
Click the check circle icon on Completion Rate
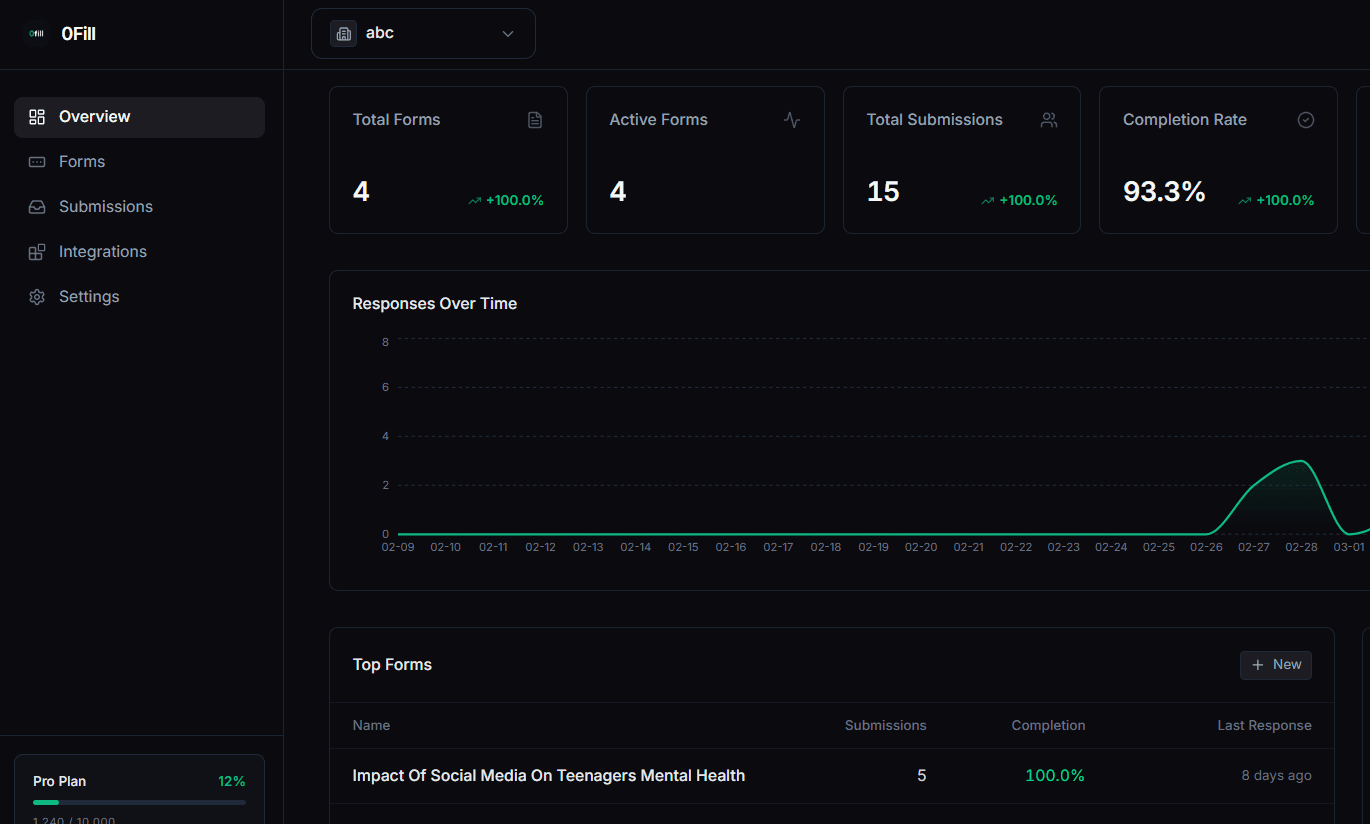click(1306, 120)
